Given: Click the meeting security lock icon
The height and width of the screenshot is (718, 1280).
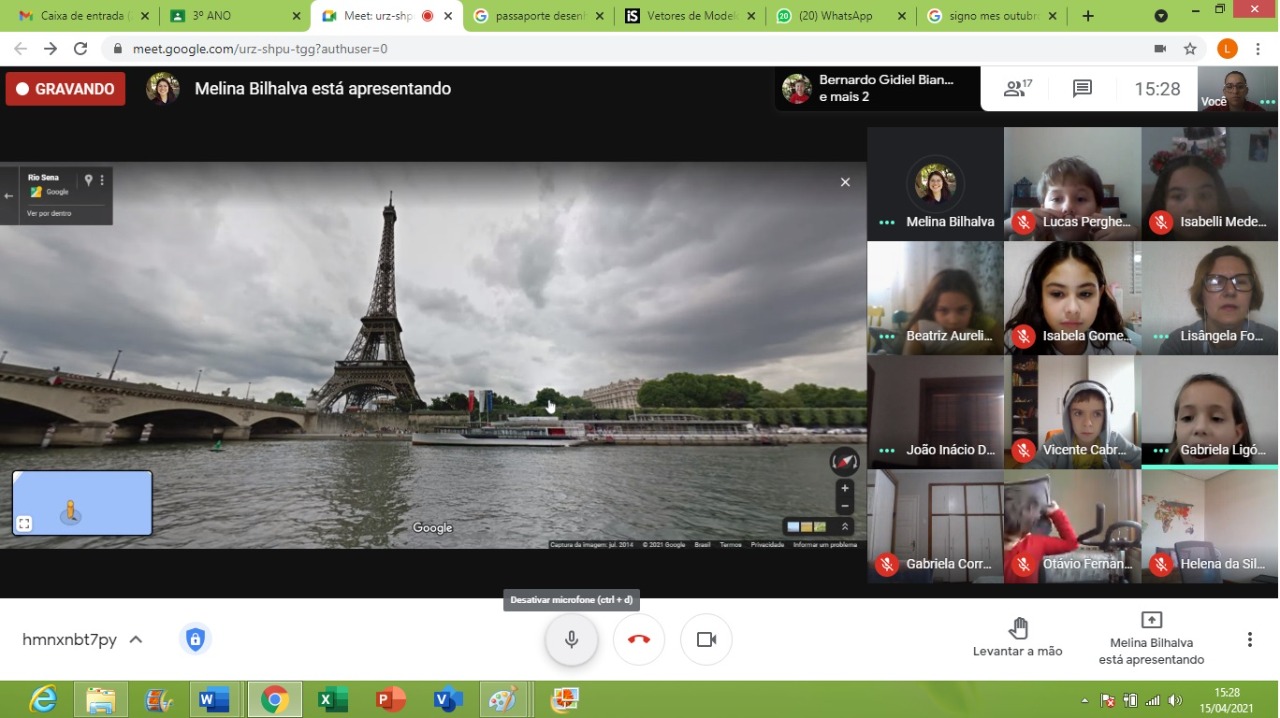Looking at the screenshot, I should tap(195, 639).
